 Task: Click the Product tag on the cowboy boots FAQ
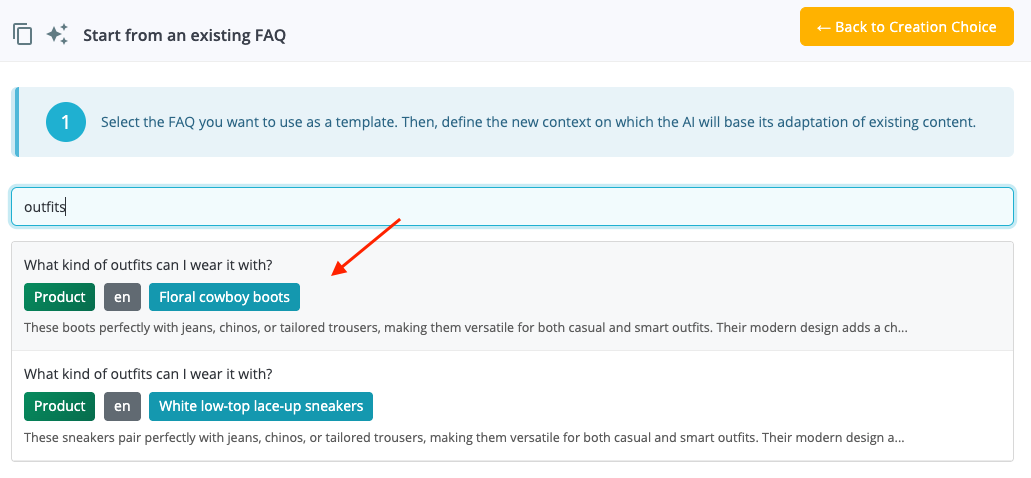(60, 297)
